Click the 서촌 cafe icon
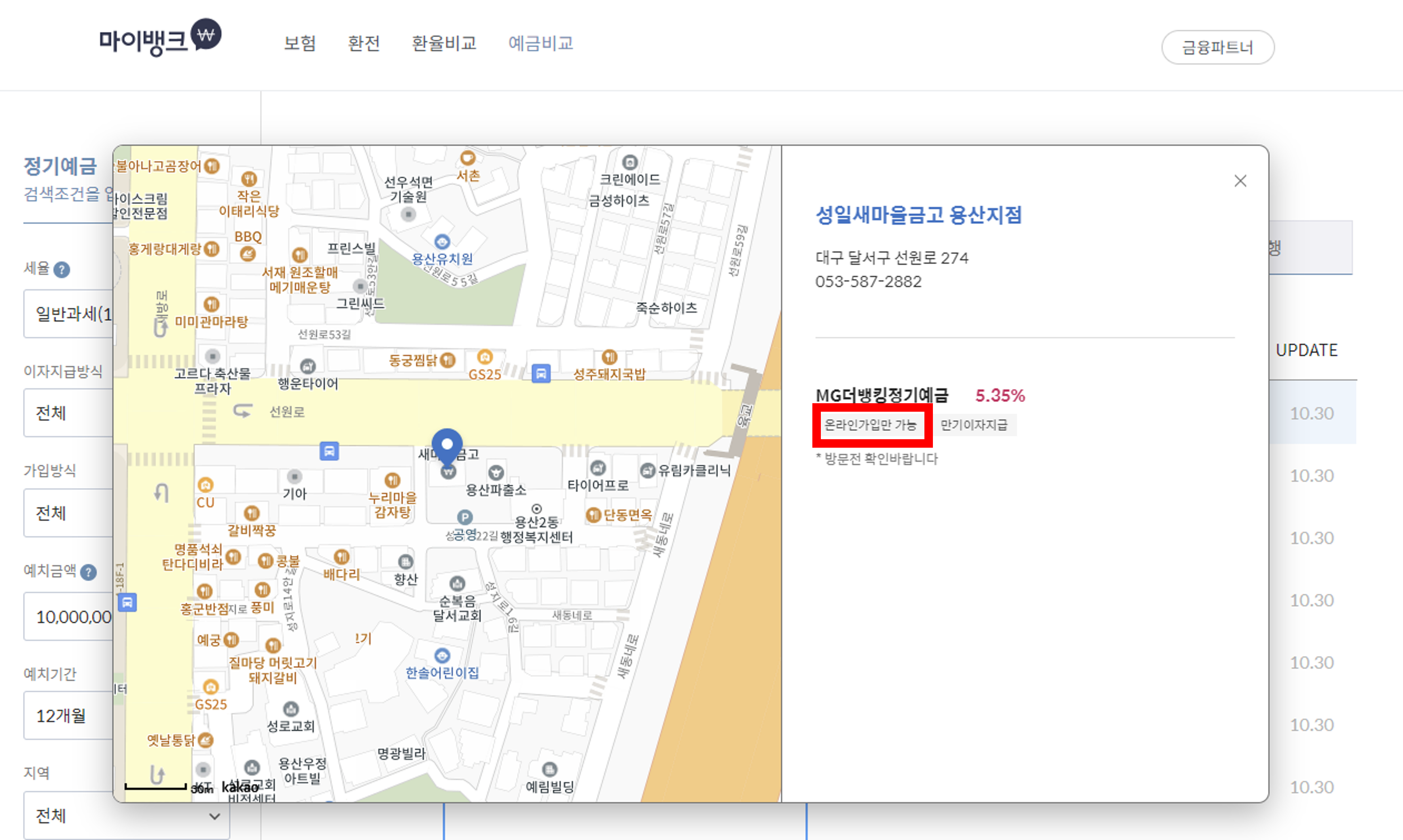 (x=468, y=158)
